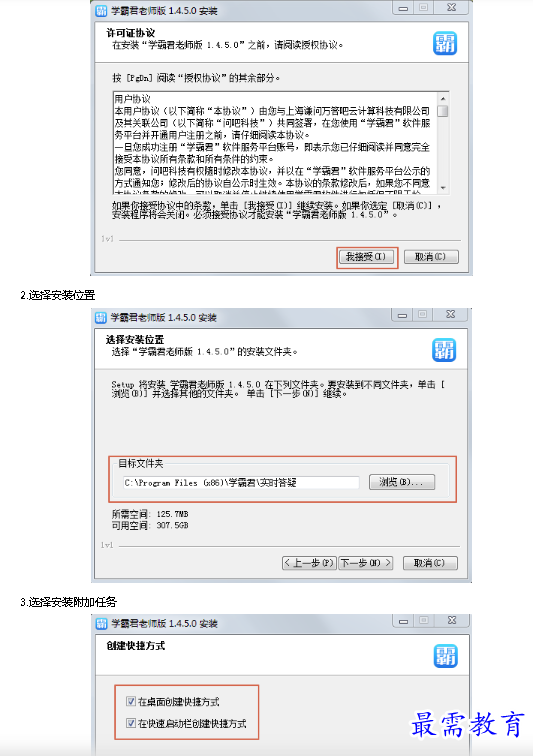Screen dimensions: 533x756
Task: Click the 学霸君 logo in the license dialog header
Action: 445,43
